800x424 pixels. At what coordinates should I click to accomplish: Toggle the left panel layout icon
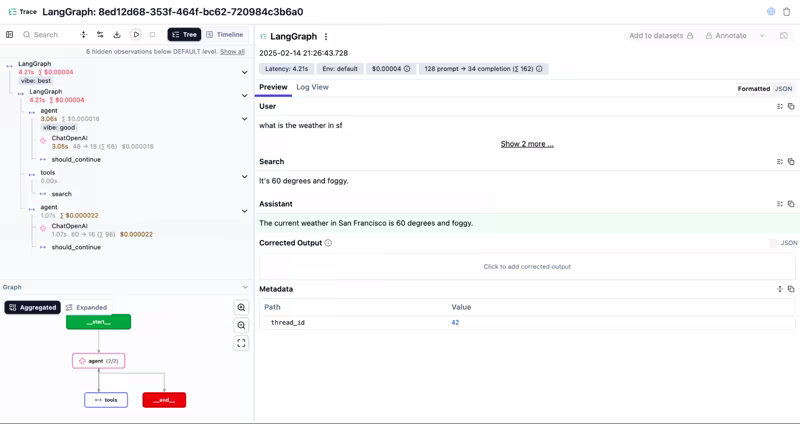[9, 35]
